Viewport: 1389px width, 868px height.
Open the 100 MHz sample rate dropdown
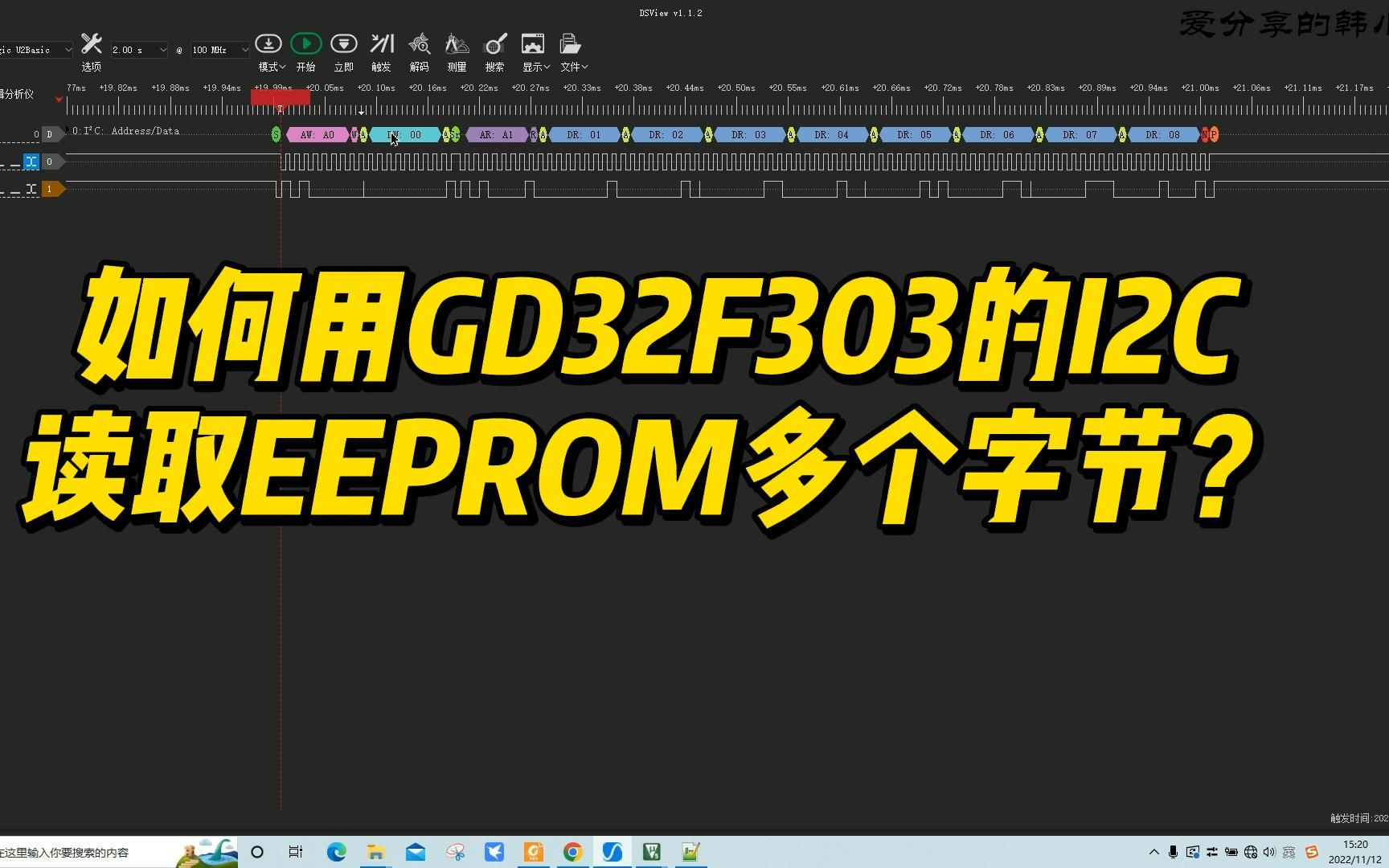[x=218, y=49]
